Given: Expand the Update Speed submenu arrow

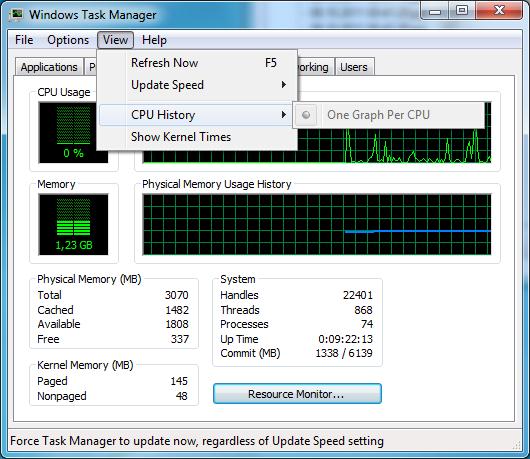Looking at the screenshot, I should pyautogui.click(x=284, y=84).
